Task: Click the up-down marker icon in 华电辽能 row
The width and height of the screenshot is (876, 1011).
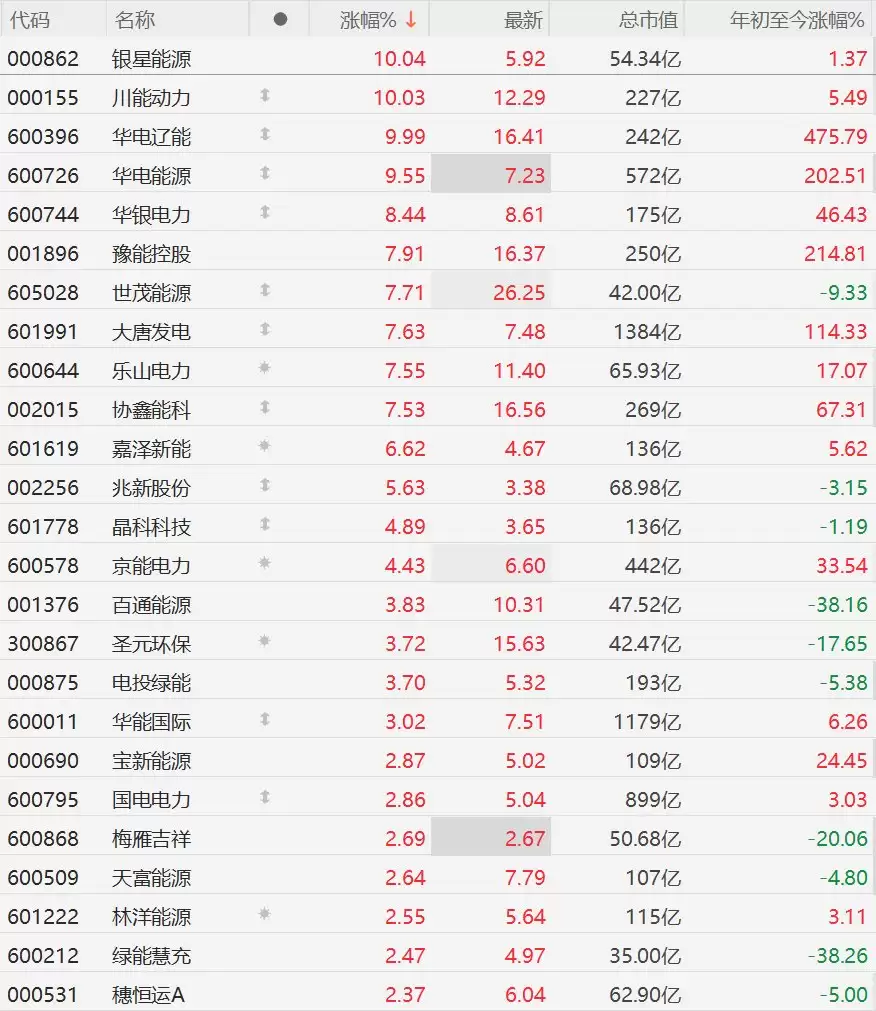Action: [265, 134]
